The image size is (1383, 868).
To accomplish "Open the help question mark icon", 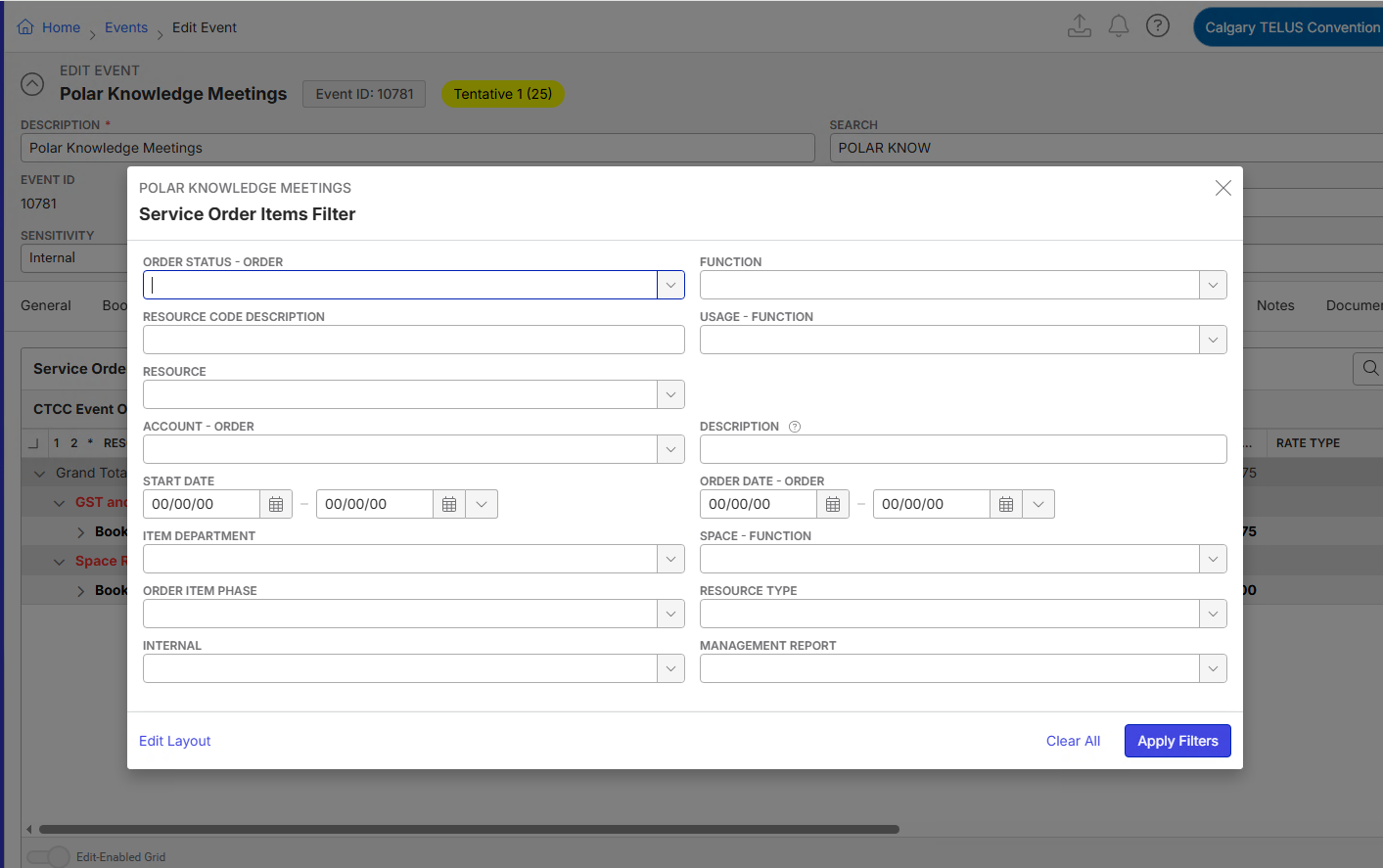I will point(1158,26).
